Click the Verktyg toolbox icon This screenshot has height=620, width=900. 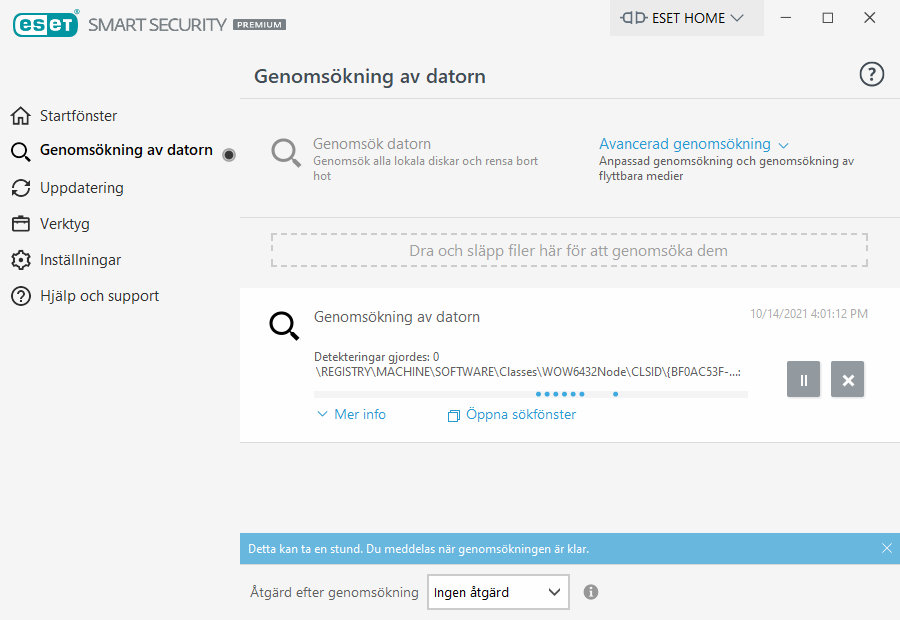[x=20, y=224]
